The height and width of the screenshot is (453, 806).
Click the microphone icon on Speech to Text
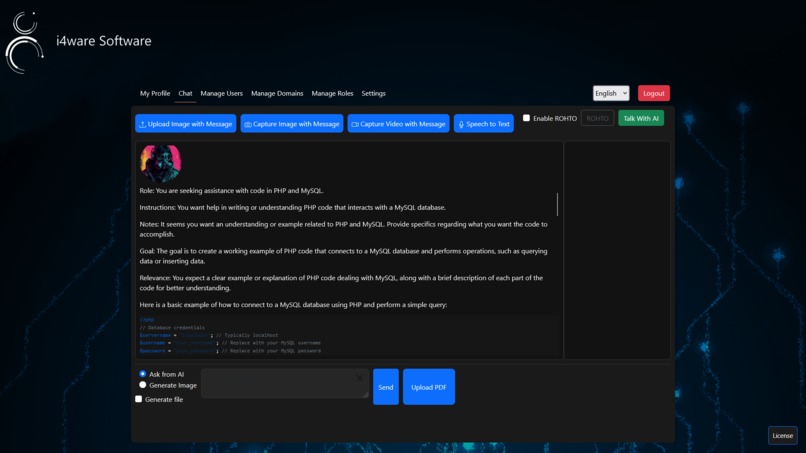tap(461, 124)
